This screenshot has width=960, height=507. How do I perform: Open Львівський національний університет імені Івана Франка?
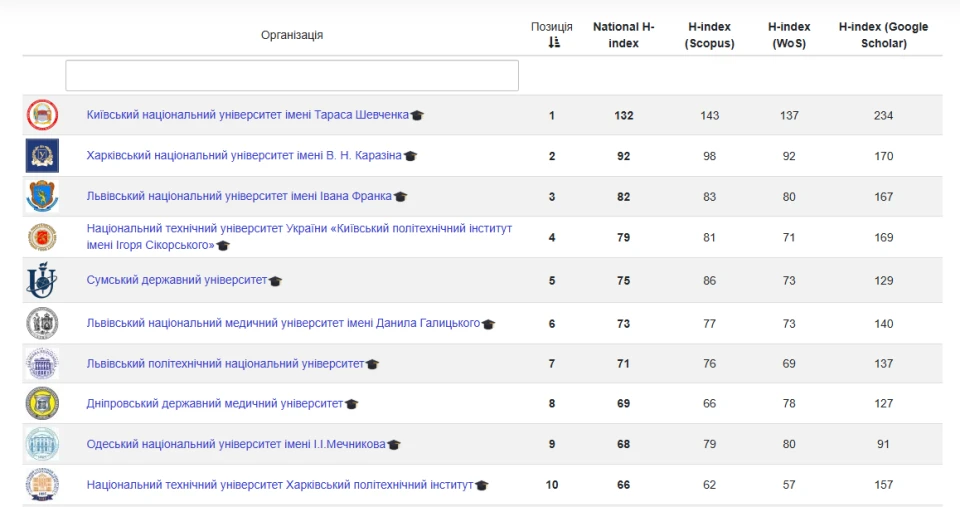tap(239, 196)
